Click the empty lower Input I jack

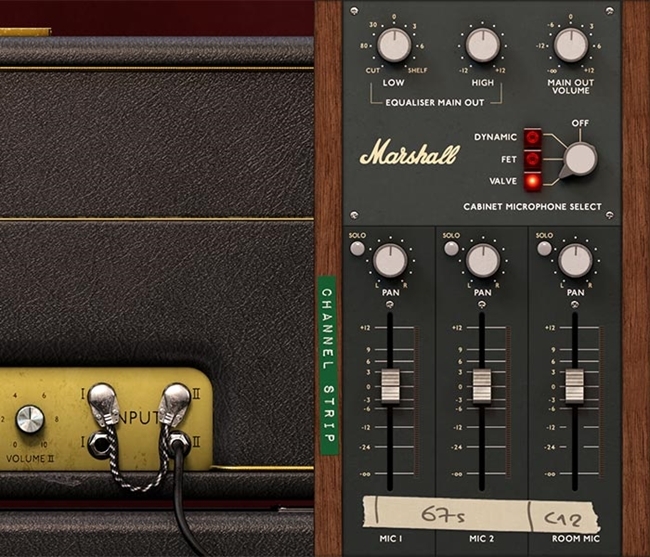click(99, 444)
